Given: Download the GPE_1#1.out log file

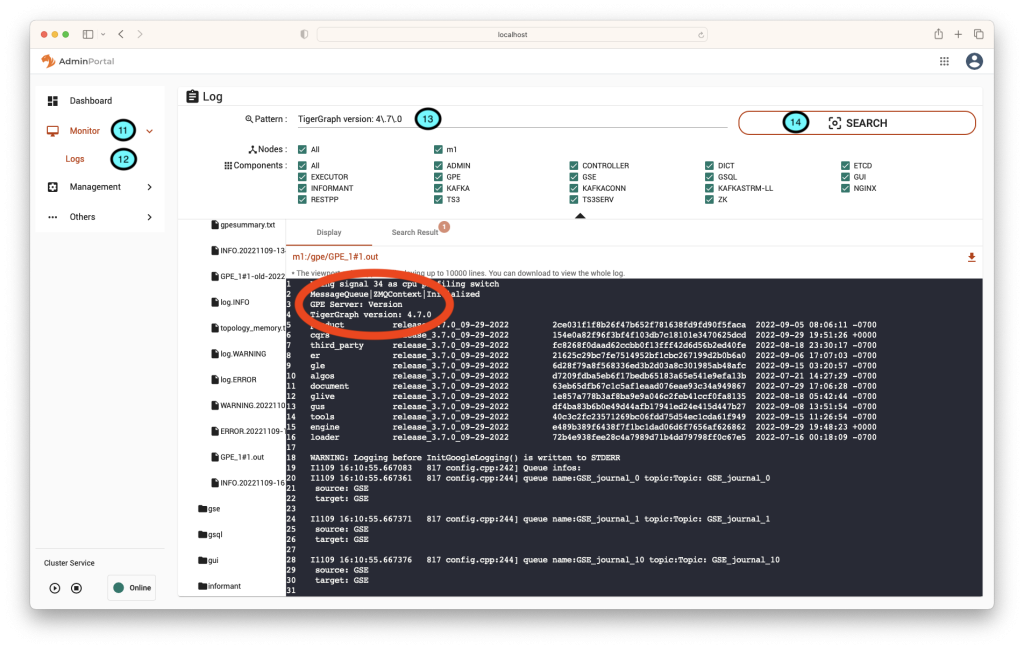Looking at the screenshot, I should (971, 257).
